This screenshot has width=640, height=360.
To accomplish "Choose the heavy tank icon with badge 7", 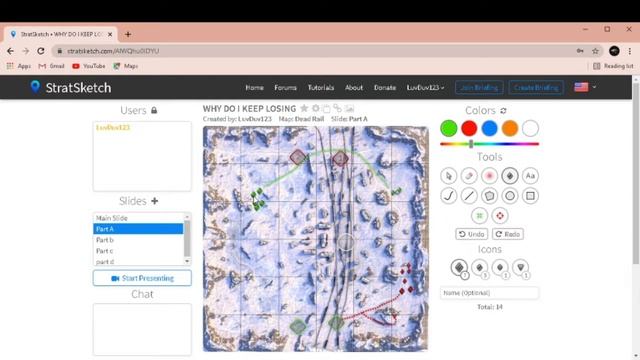I will click(x=459, y=268).
